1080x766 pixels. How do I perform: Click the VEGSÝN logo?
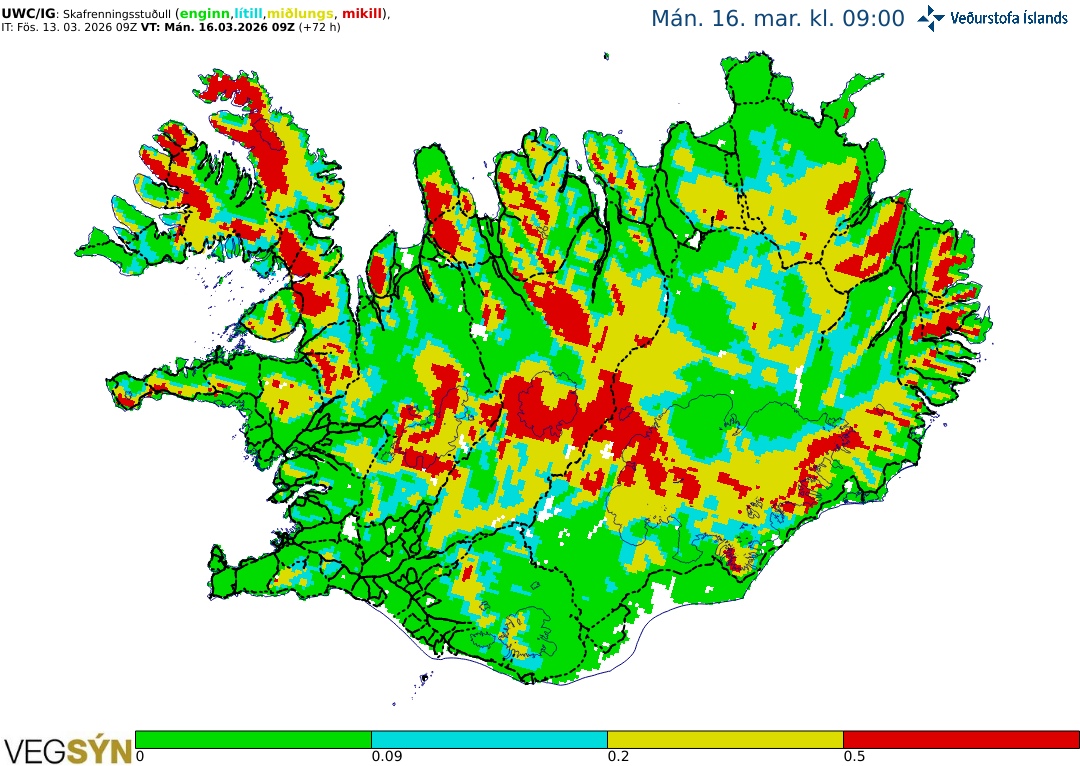pyautogui.click(x=68, y=751)
